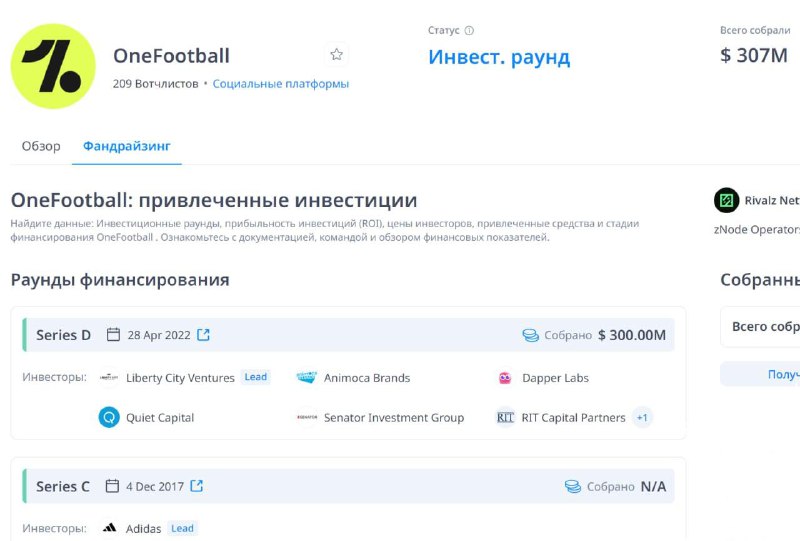The width and height of the screenshot is (800, 541).
Task: Open Series D external source link icon
Action: (x=204, y=335)
